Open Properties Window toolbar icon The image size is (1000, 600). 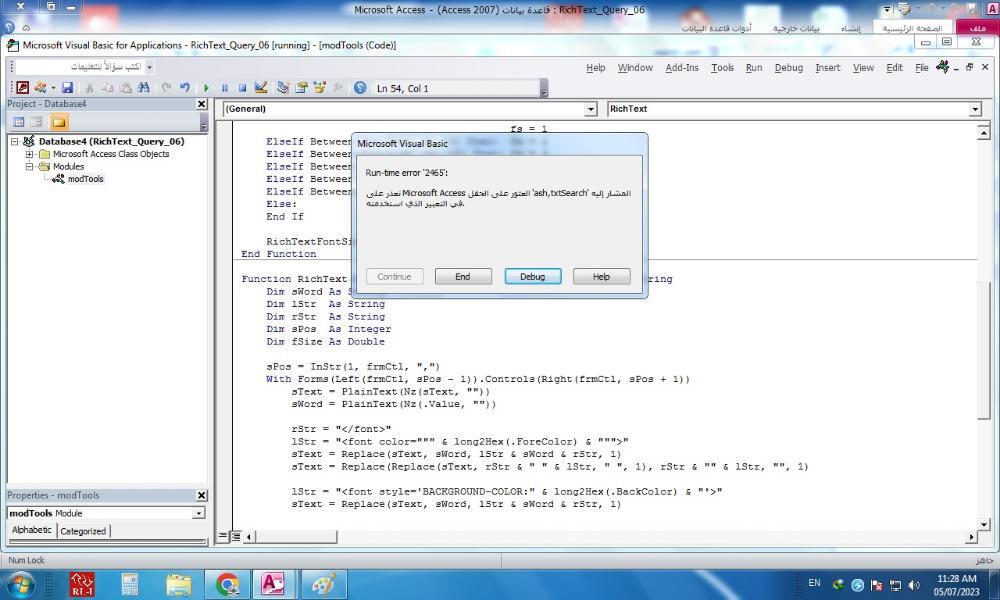click(x=302, y=88)
